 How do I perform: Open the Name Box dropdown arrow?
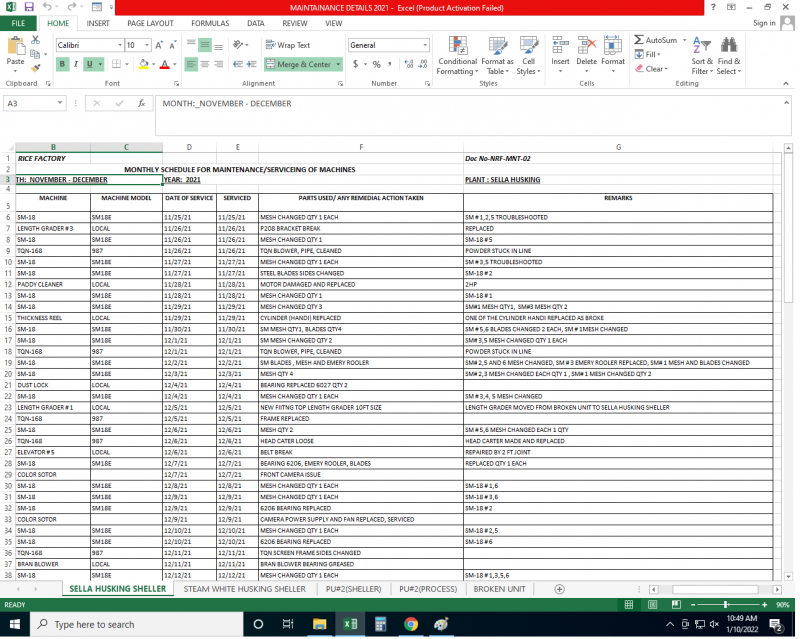tap(60, 103)
